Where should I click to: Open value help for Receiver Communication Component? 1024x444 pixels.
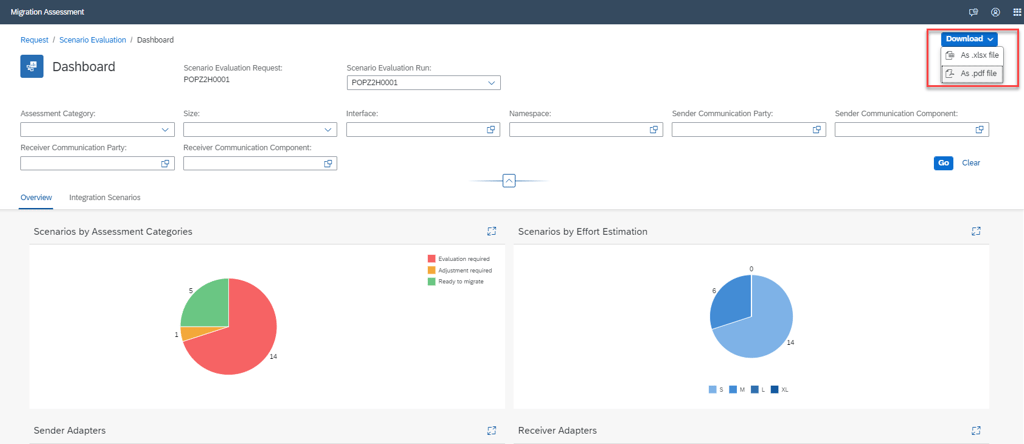click(328, 164)
